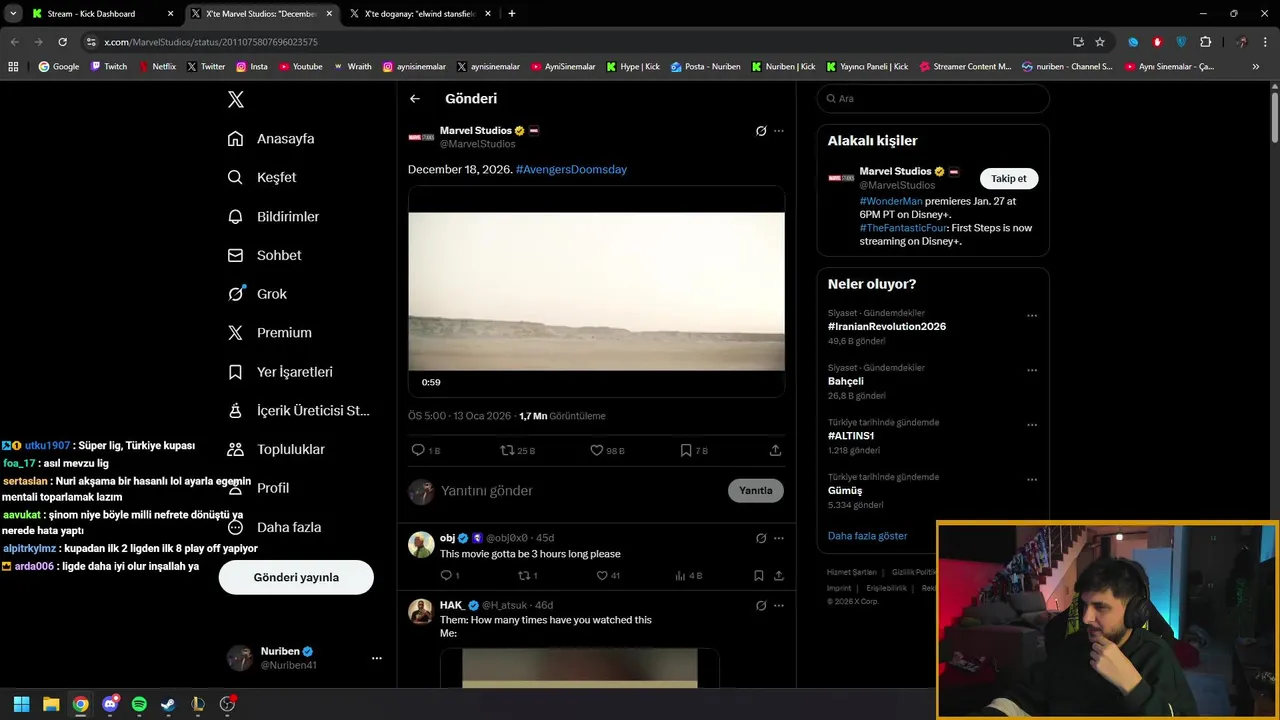Open the Netflix bookmark
Image resolution: width=1280 pixels, height=720 pixels.
(157, 67)
